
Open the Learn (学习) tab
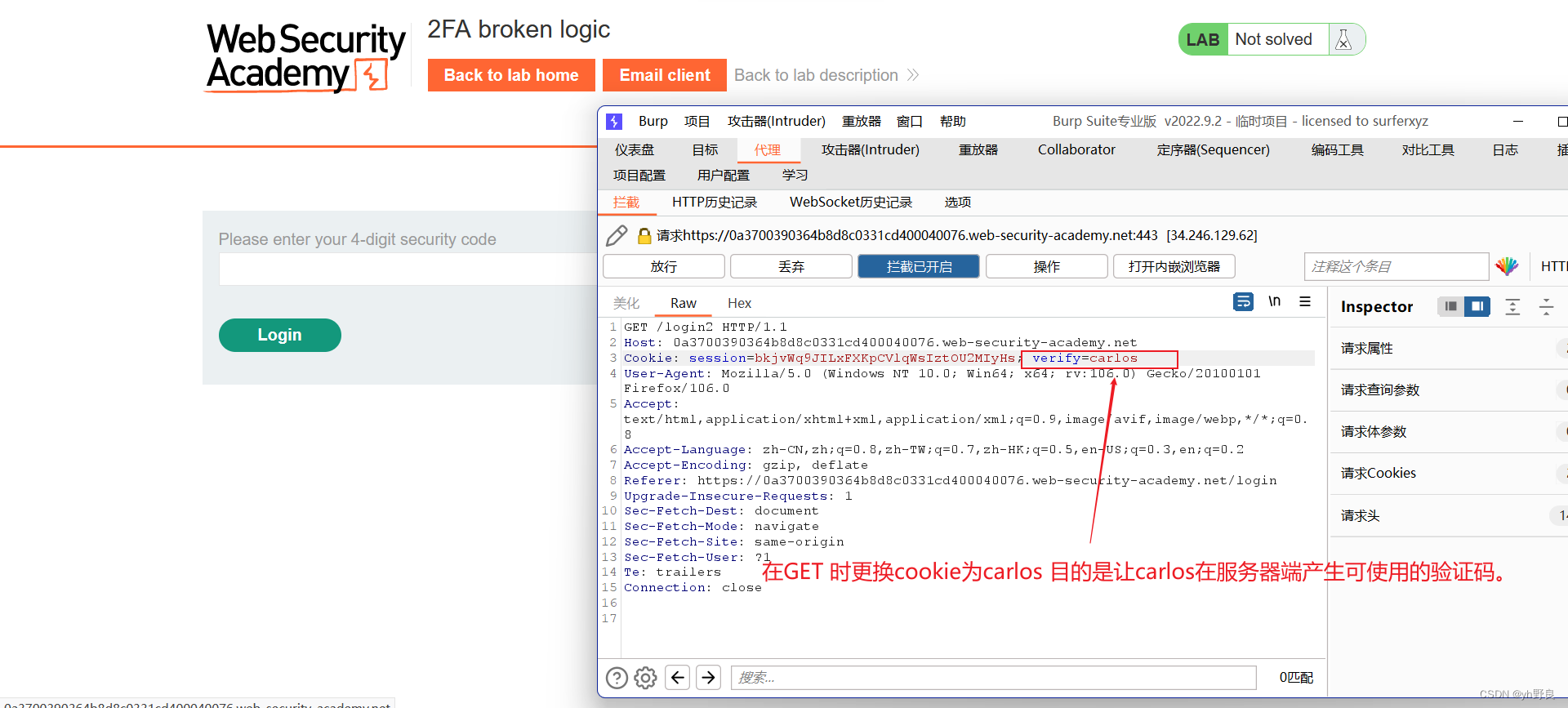pyautogui.click(x=794, y=176)
